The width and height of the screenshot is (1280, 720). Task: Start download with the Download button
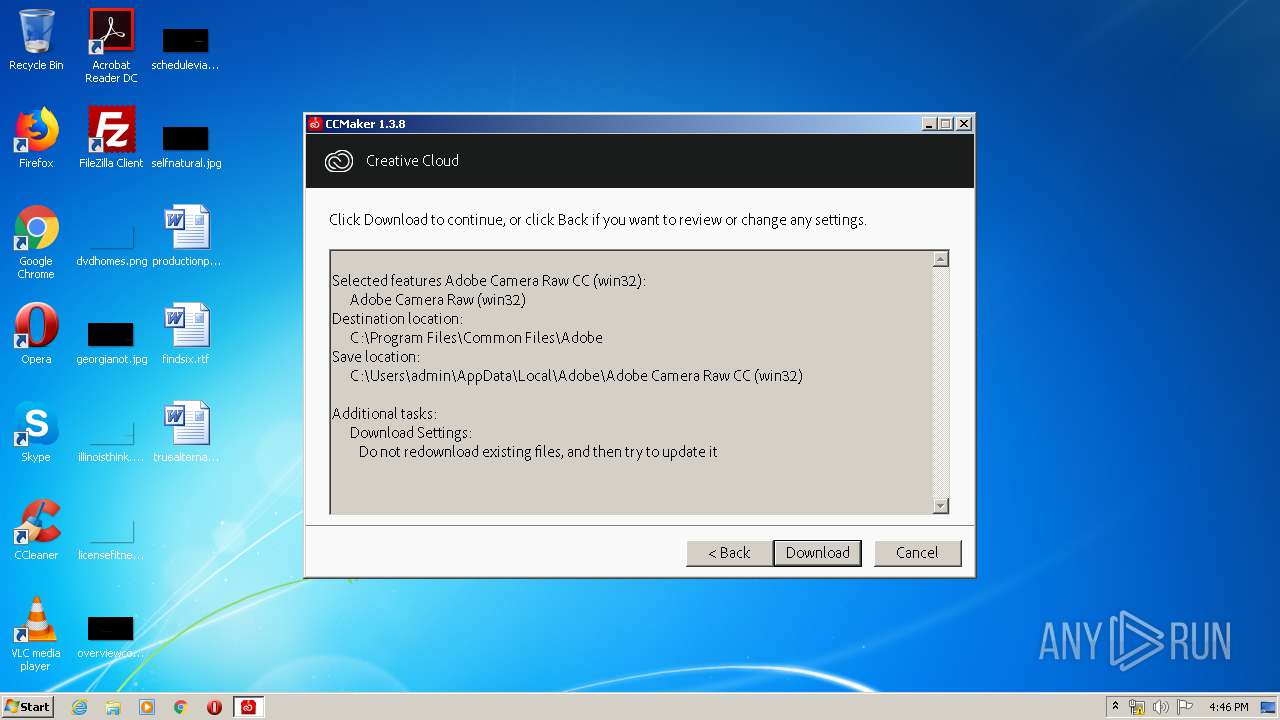click(x=817, y=553)
